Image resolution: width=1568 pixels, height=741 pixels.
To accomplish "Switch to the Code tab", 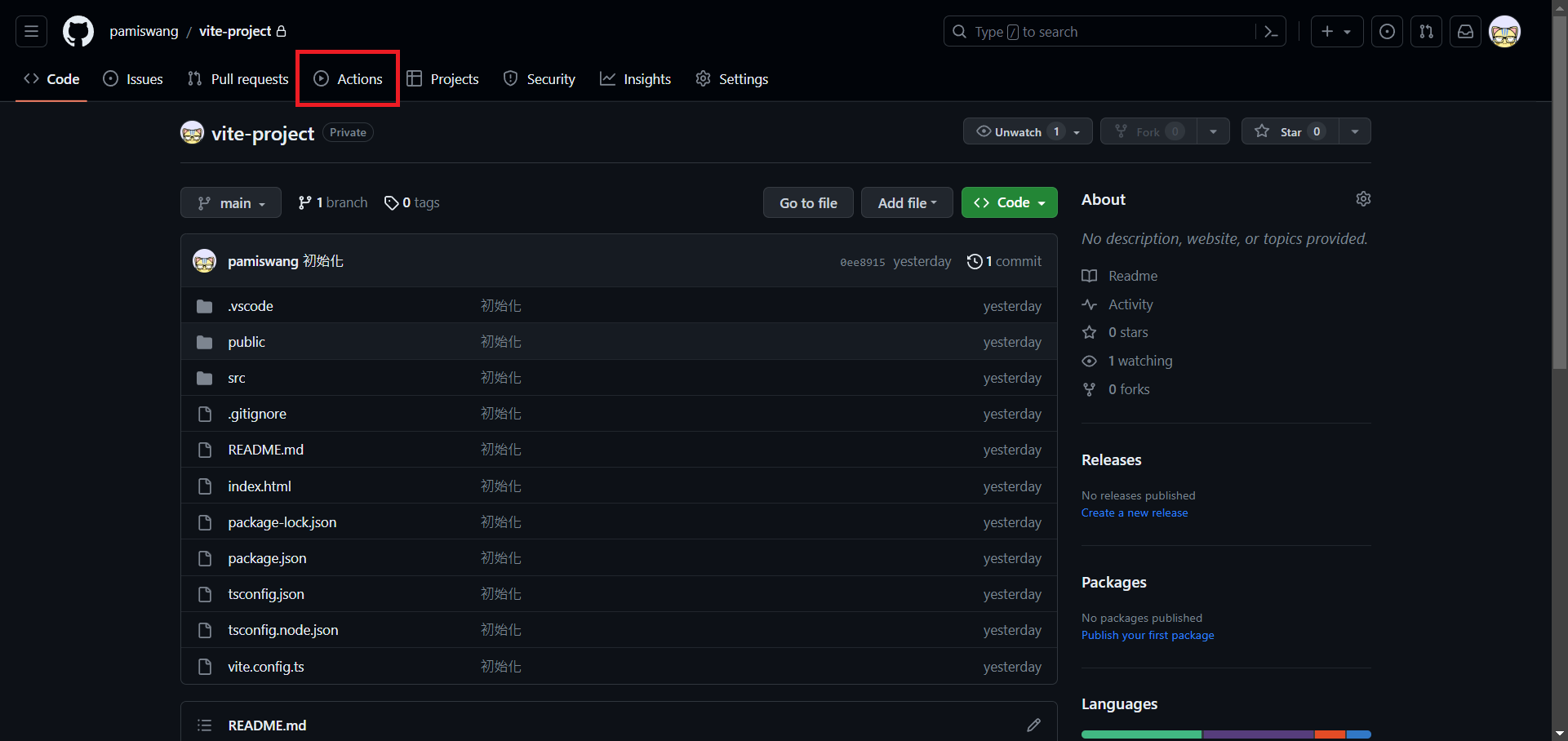I will pyautogui.click(x=51, y=79).
